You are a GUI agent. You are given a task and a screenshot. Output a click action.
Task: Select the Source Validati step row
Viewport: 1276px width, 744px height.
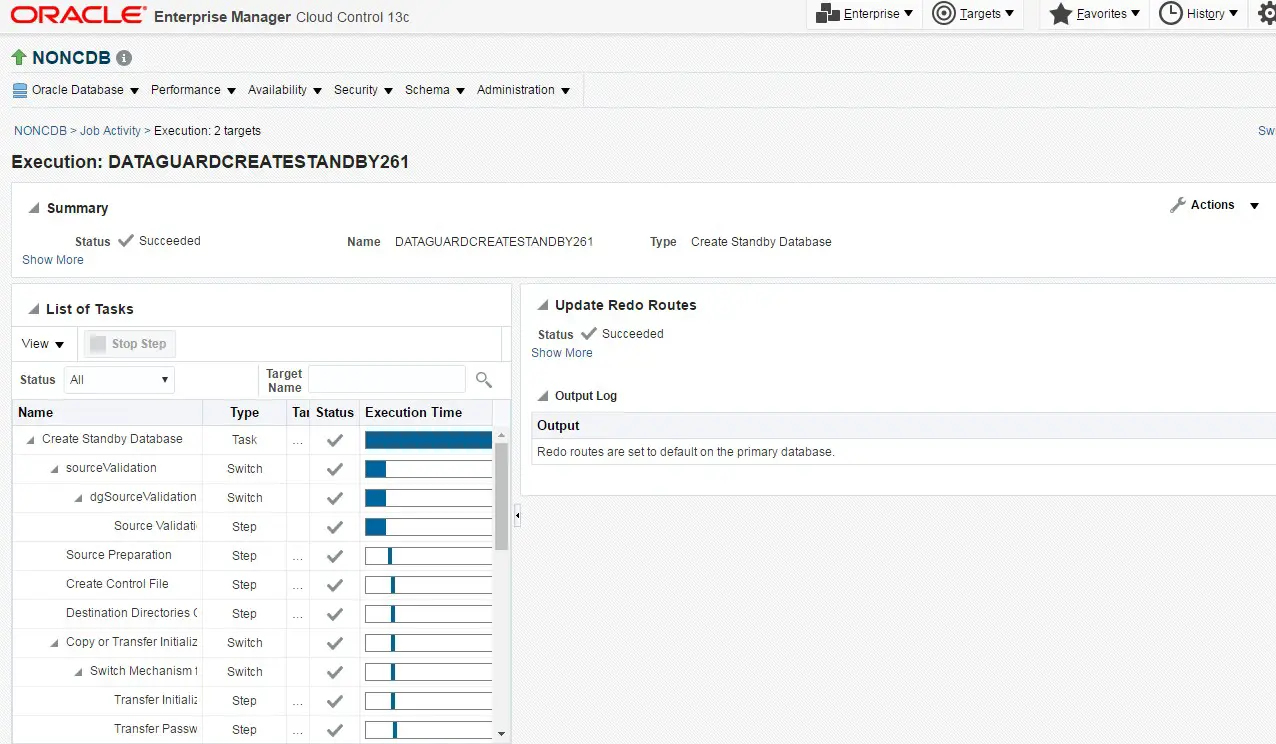pyautogui.click(x=253, y=527)
